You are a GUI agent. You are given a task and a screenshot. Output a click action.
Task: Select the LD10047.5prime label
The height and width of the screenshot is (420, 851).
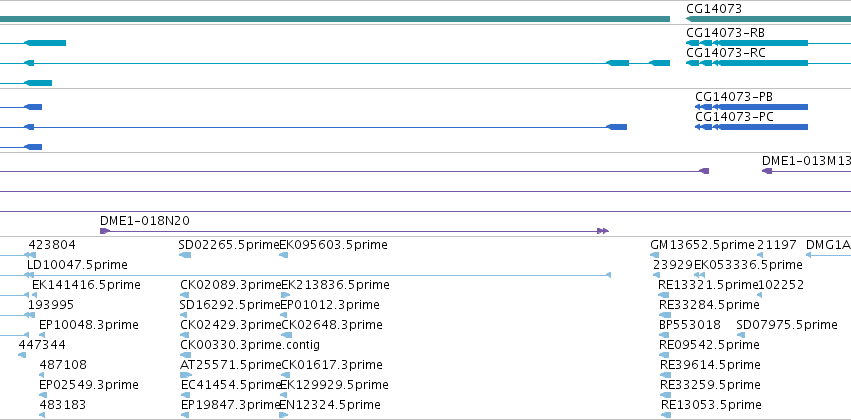(77, 265)
